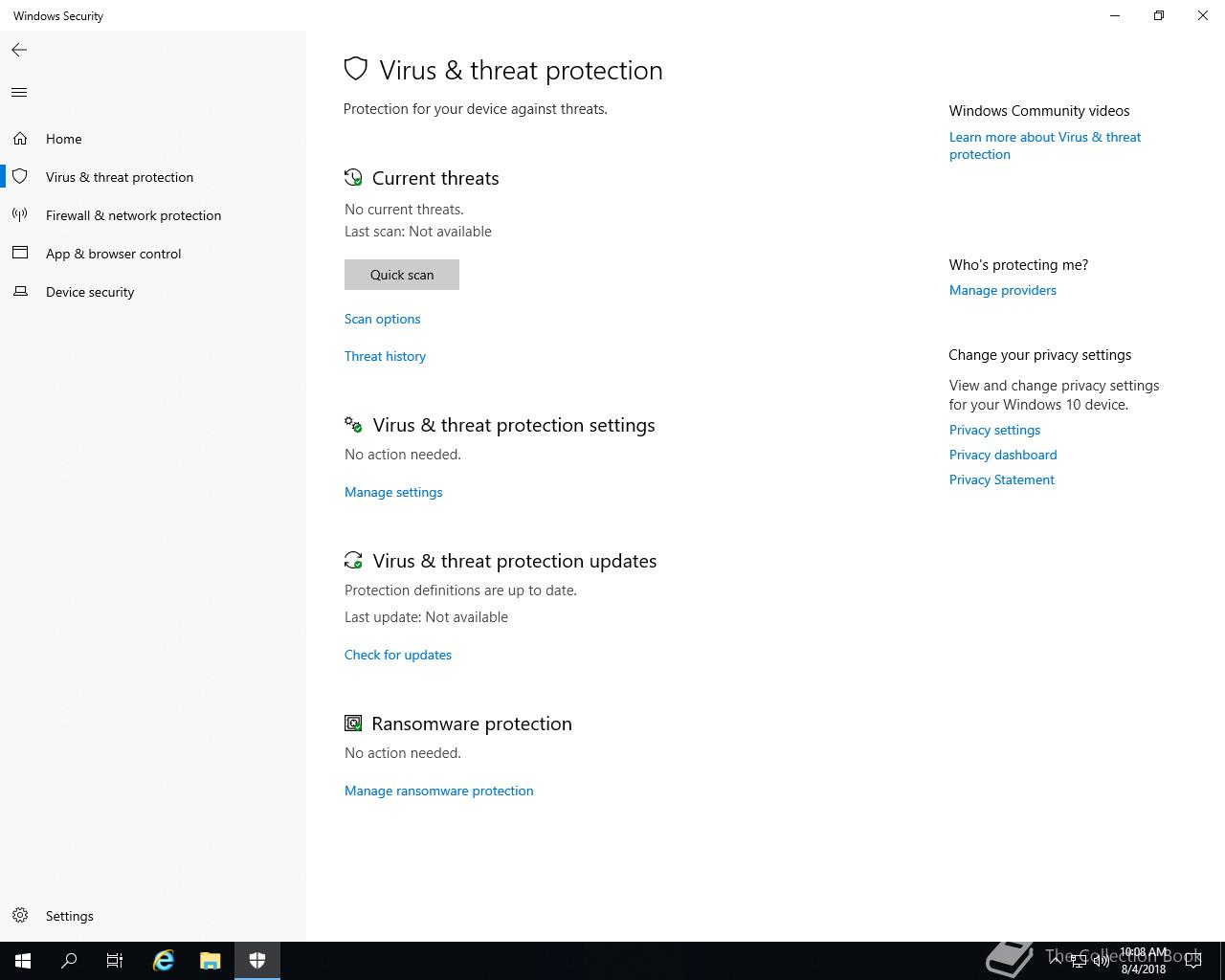Click the Home house icon
Image resolution: width=1225 pixels, height=980 pixels.
(x=20, y=139)
